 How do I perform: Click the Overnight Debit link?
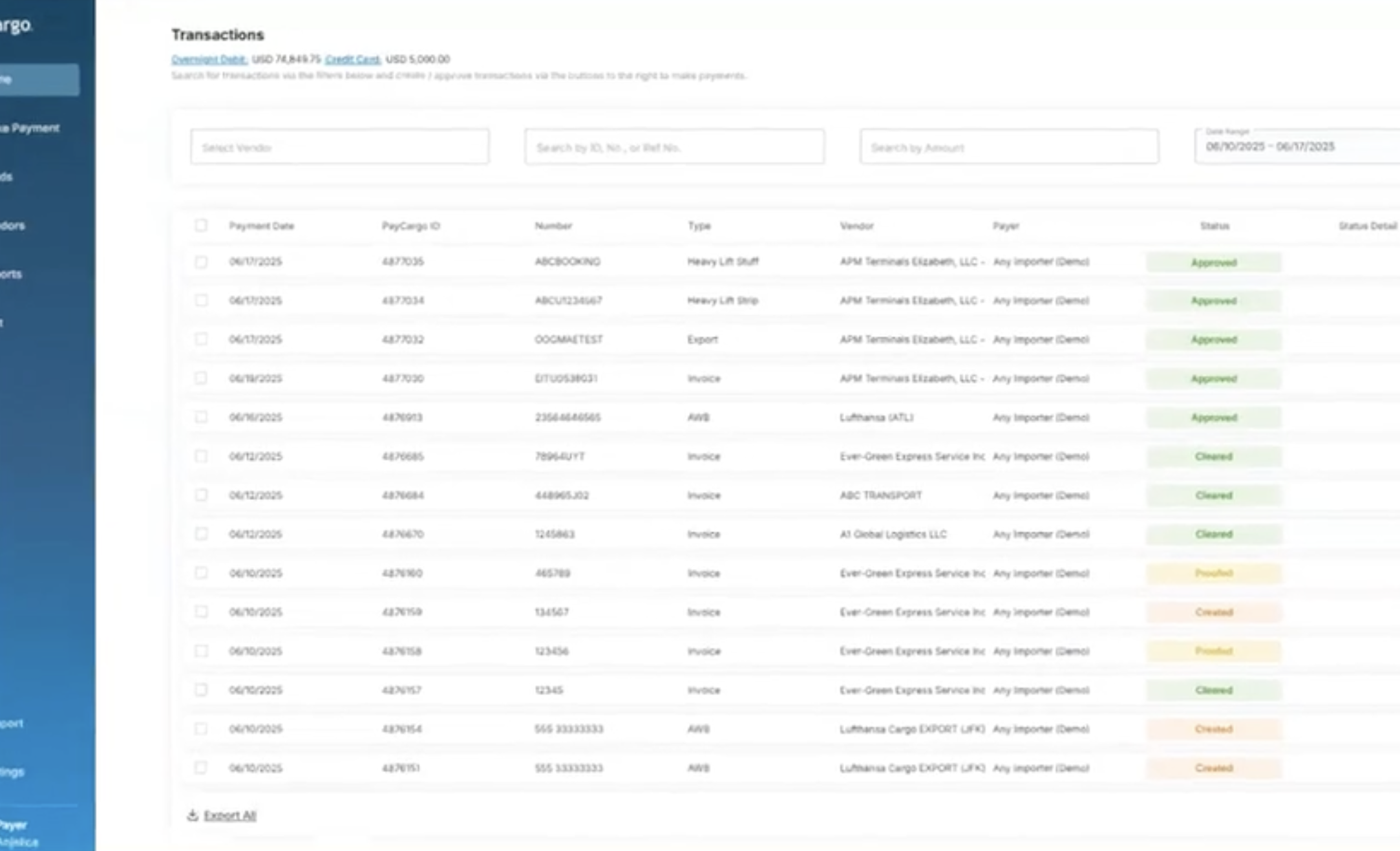coord(209,59)
